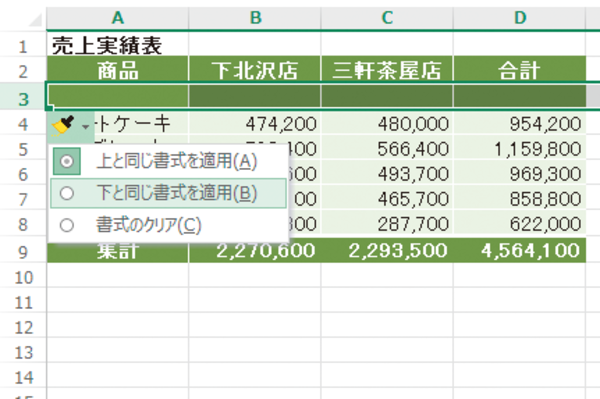The width and height of the screenshot is (600, 399).
Task: Click the 下北沢店 header cell
Action: click(255, 70)
